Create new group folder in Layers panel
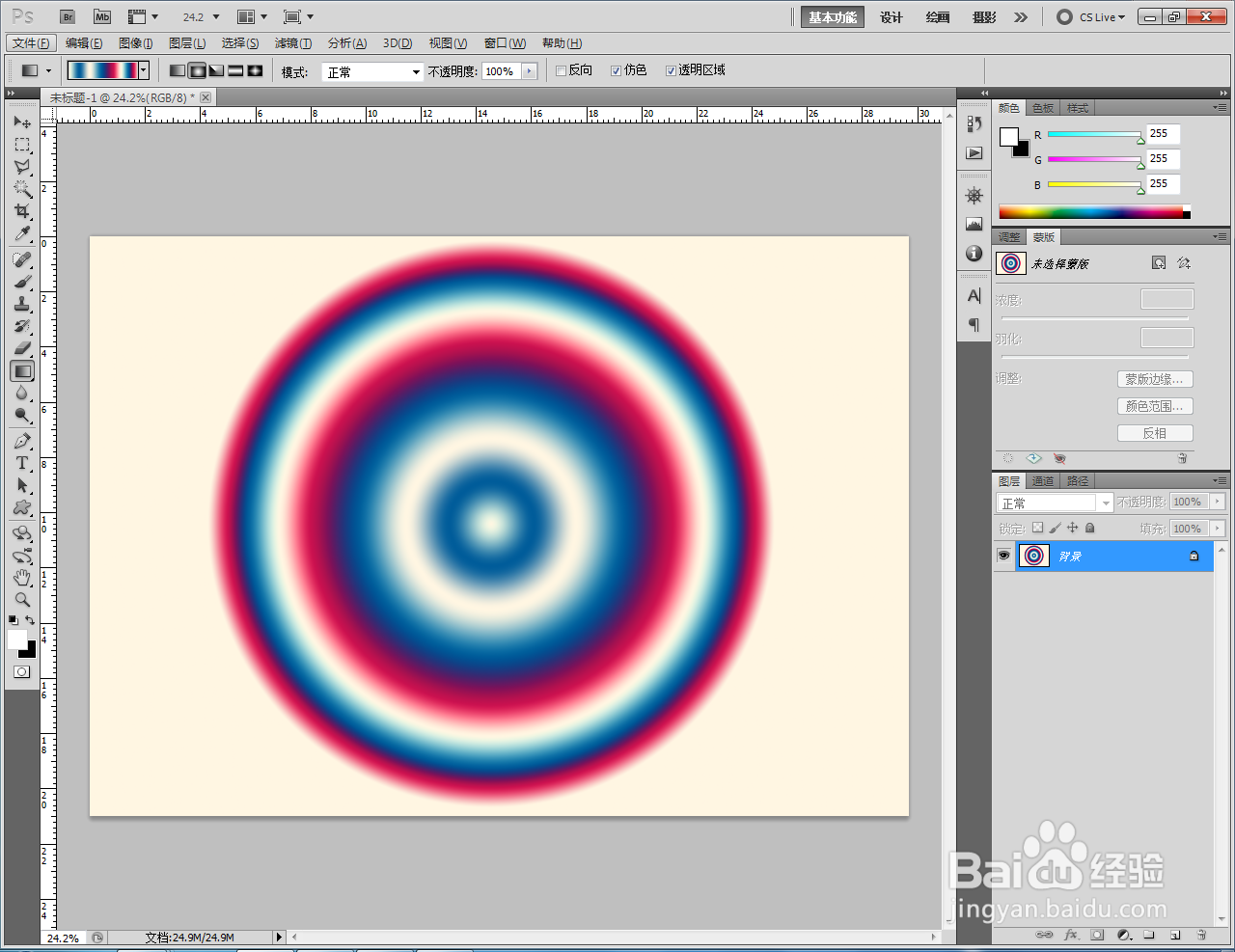This screenshot has height=952, width=1235. coord(1149,935)
